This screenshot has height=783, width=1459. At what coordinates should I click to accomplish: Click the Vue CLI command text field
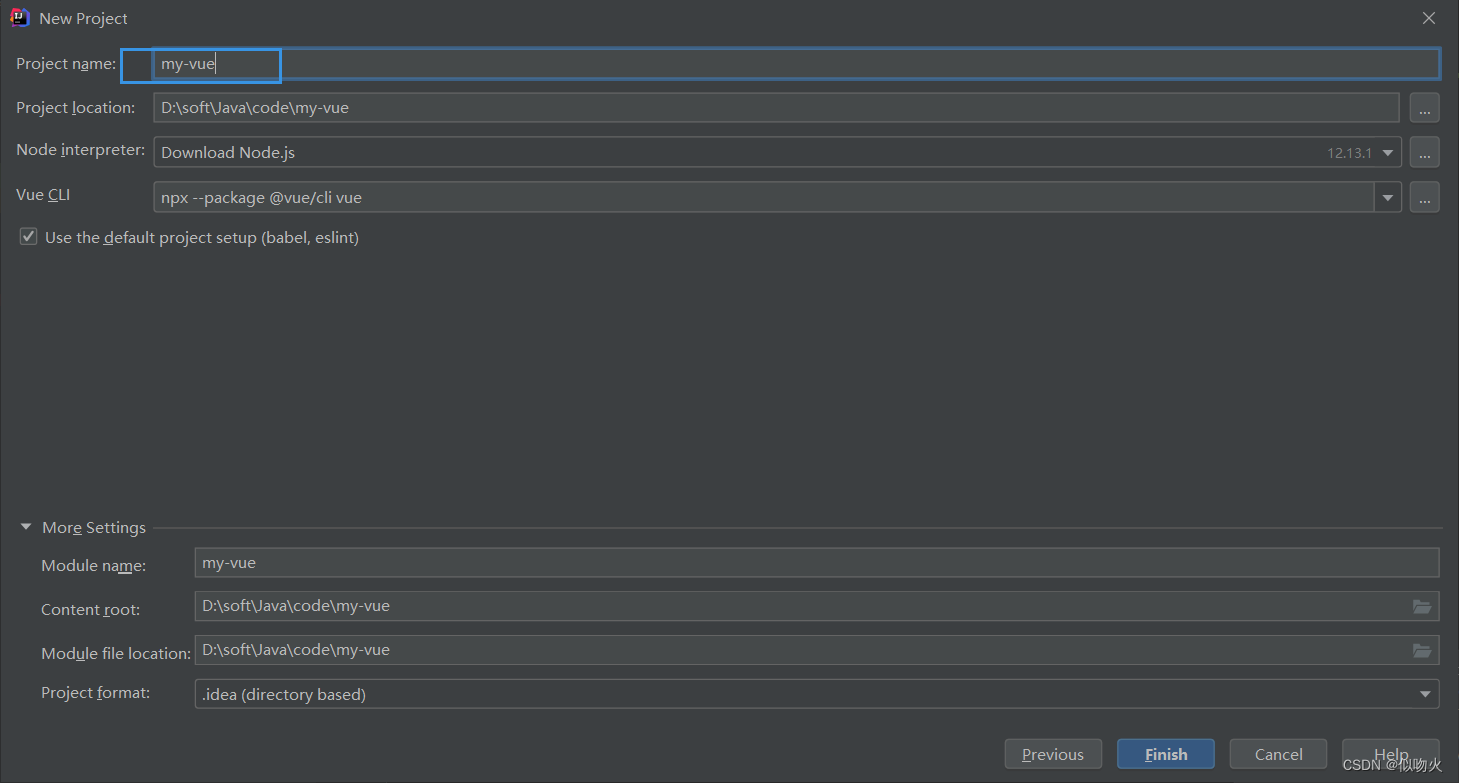click(764, 197)
